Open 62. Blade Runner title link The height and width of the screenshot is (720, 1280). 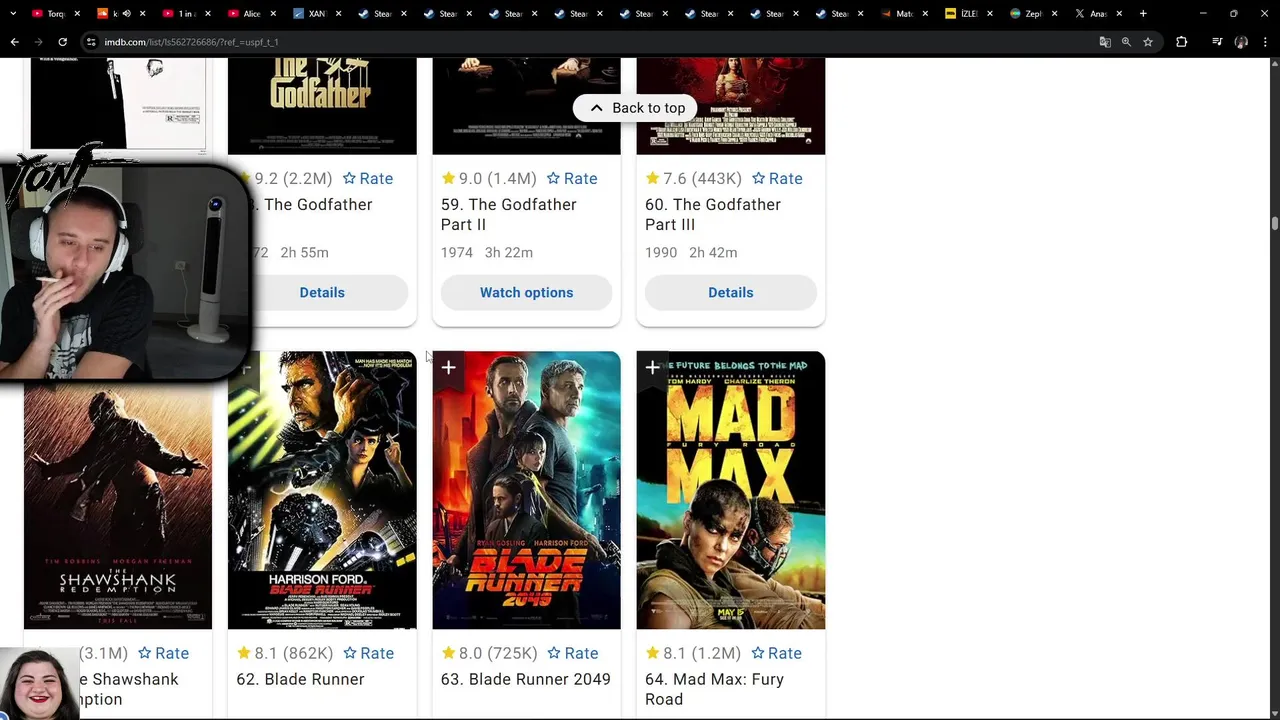coord(301,679)
